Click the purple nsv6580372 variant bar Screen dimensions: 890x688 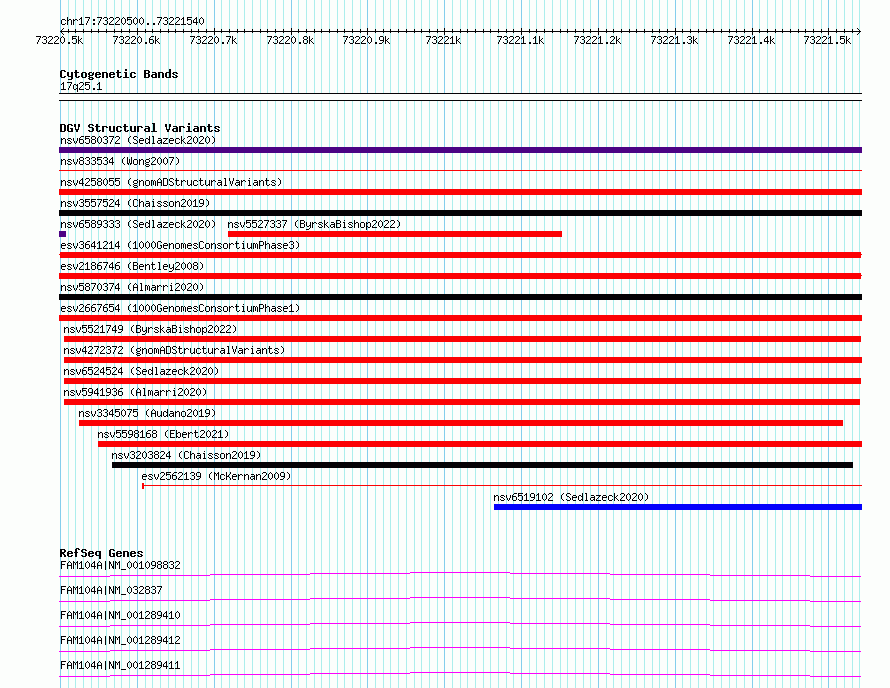click(460, 150)
